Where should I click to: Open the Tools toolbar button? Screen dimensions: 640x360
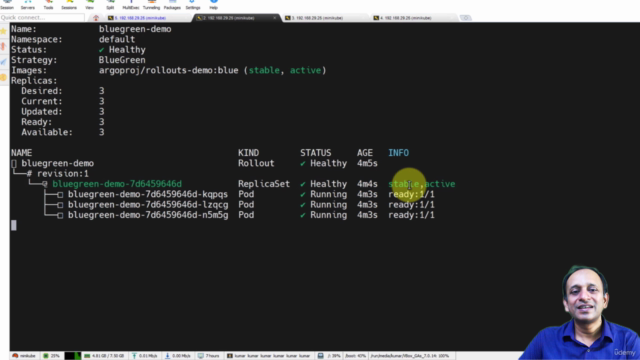click(48, 5)
